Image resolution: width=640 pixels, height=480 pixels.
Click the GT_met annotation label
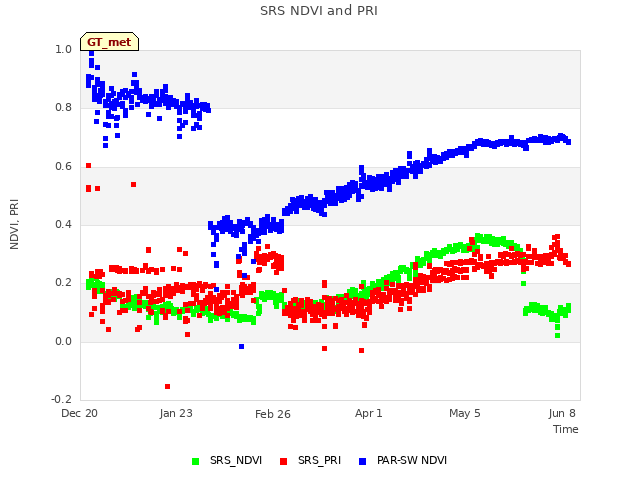pyautogui.click(x=109, y=42)
